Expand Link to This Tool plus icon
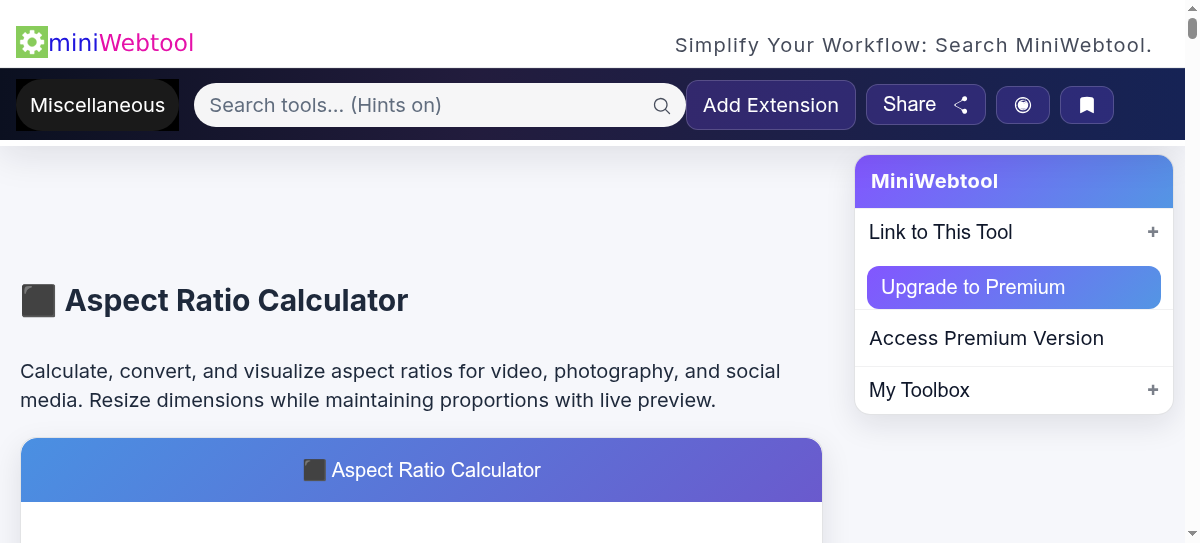Image resolution: width=1200 pixels, height=543 pixels. tap(1153, 232)
